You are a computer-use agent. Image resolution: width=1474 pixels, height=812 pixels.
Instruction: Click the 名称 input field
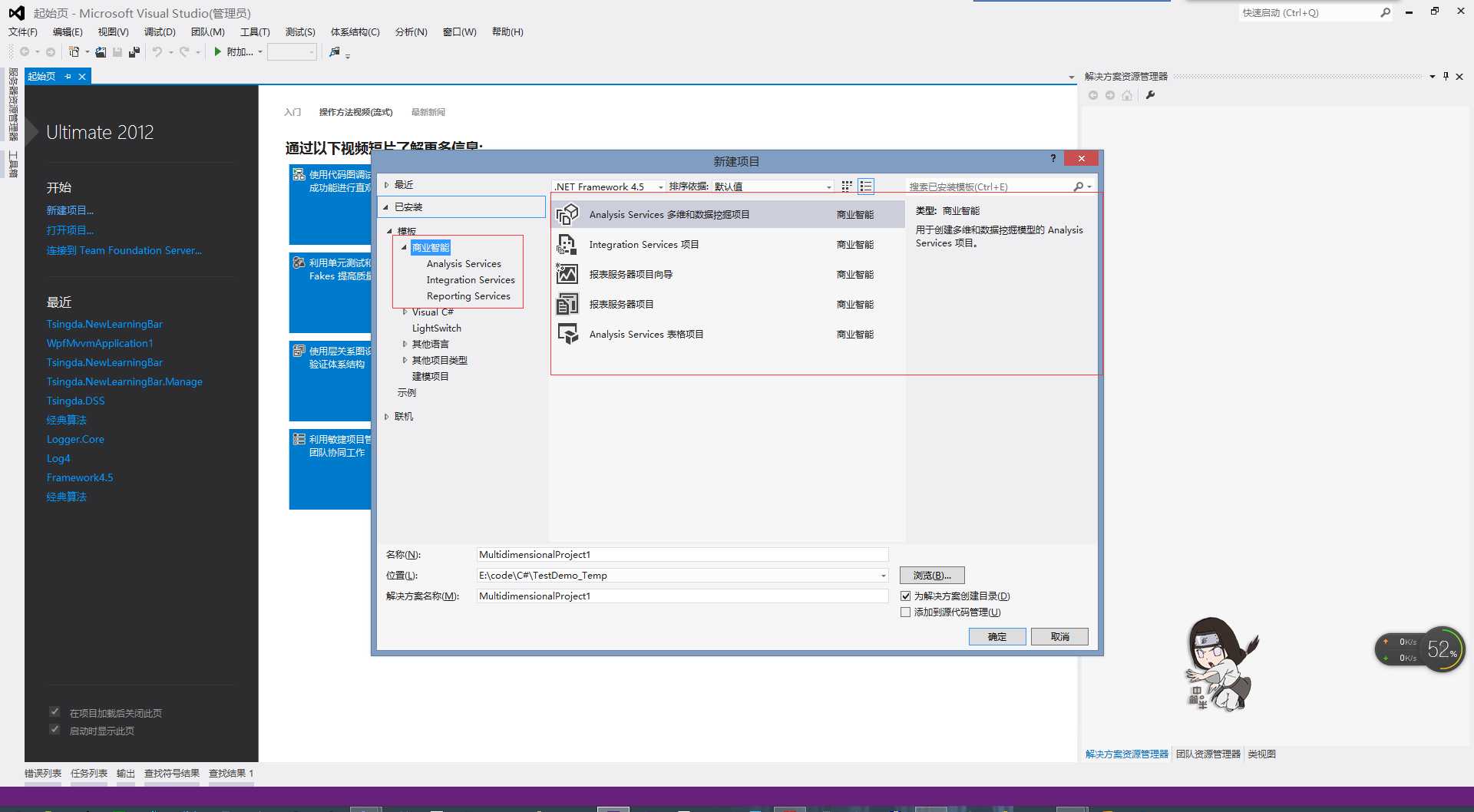[x=682, y=554]
